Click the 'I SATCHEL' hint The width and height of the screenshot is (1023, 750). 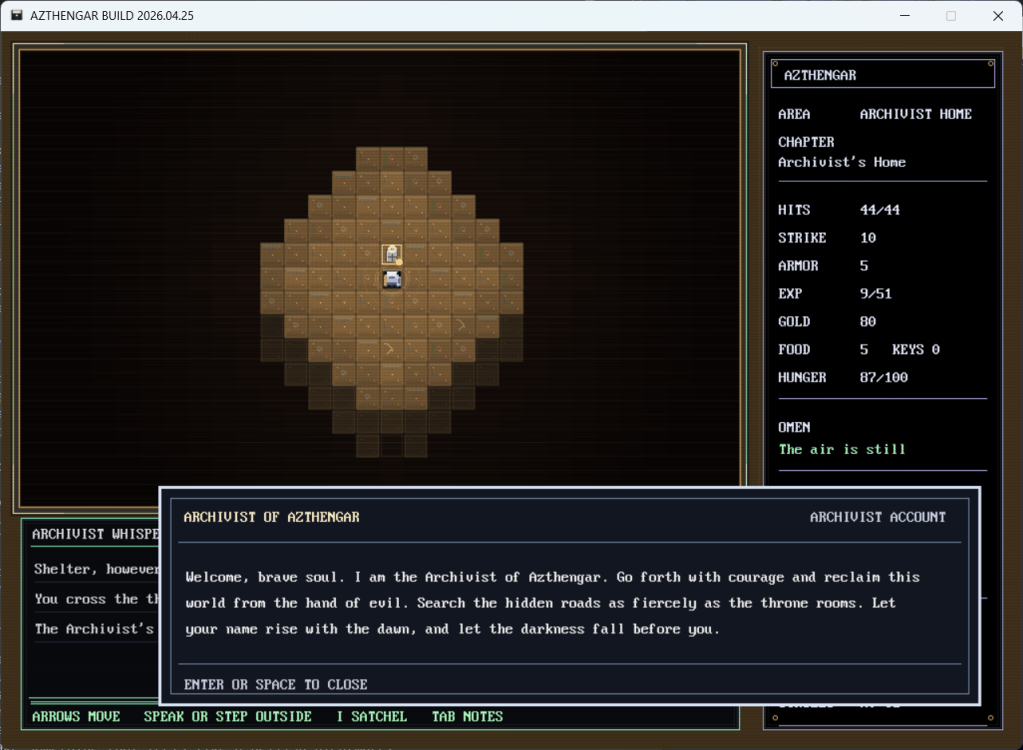tap(371, 716)
